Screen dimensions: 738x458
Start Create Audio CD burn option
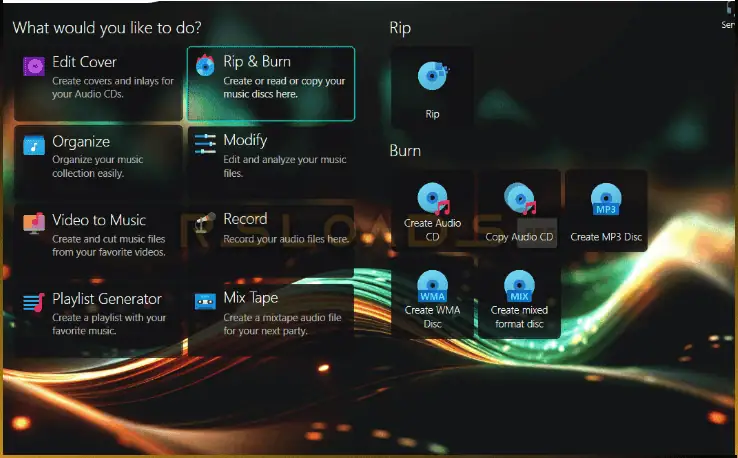[x=432, y=210]
